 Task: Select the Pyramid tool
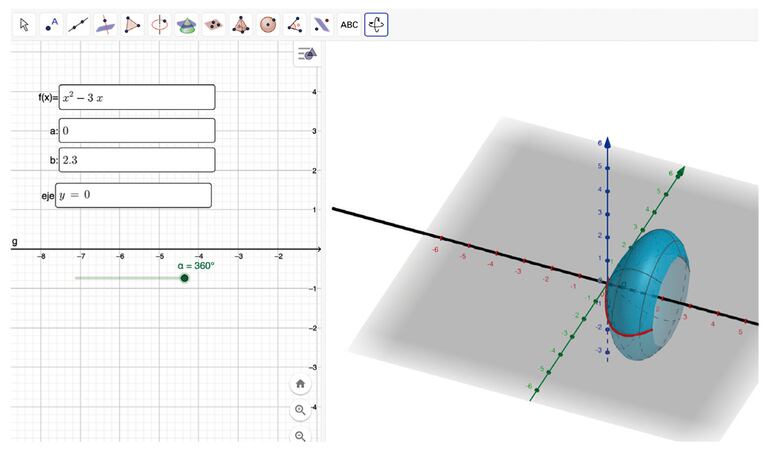click(241, 25)
